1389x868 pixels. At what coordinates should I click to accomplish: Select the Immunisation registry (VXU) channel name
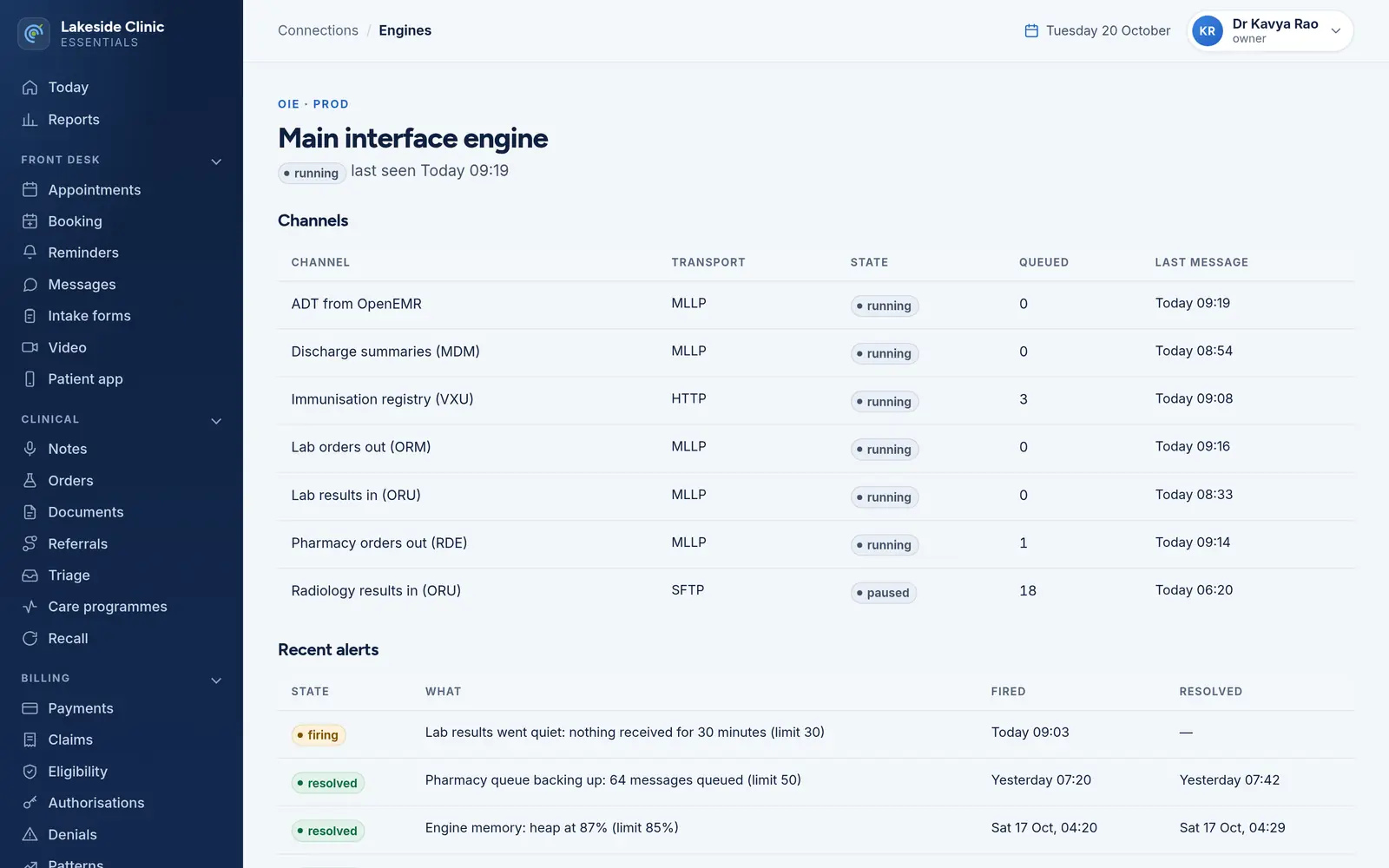coord(382,399)
